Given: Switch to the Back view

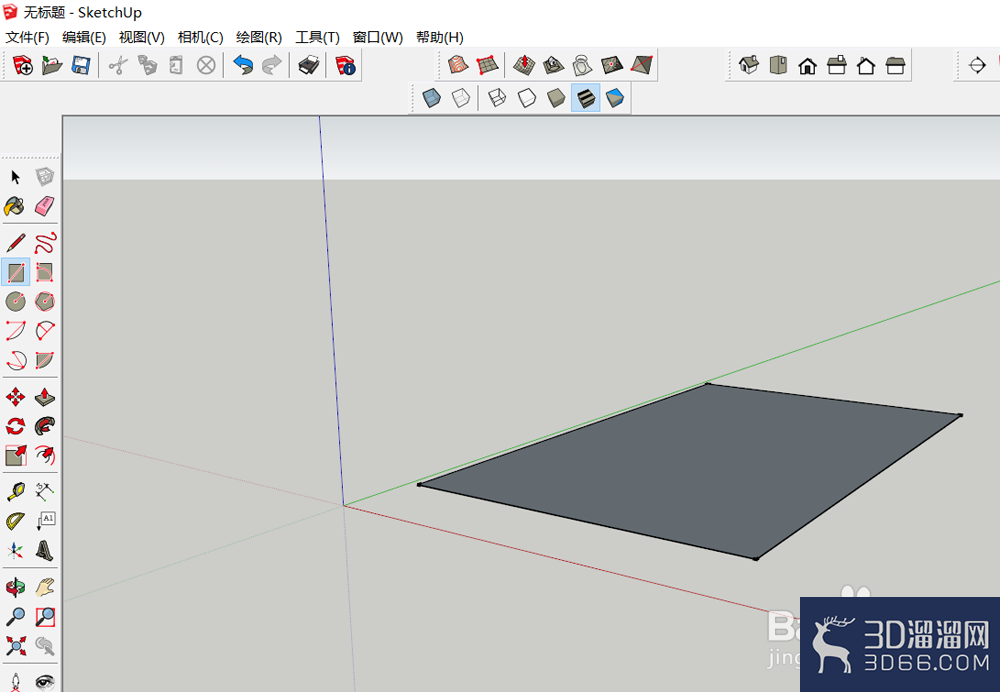Looking at the screenshot, I should pos(866,65).
